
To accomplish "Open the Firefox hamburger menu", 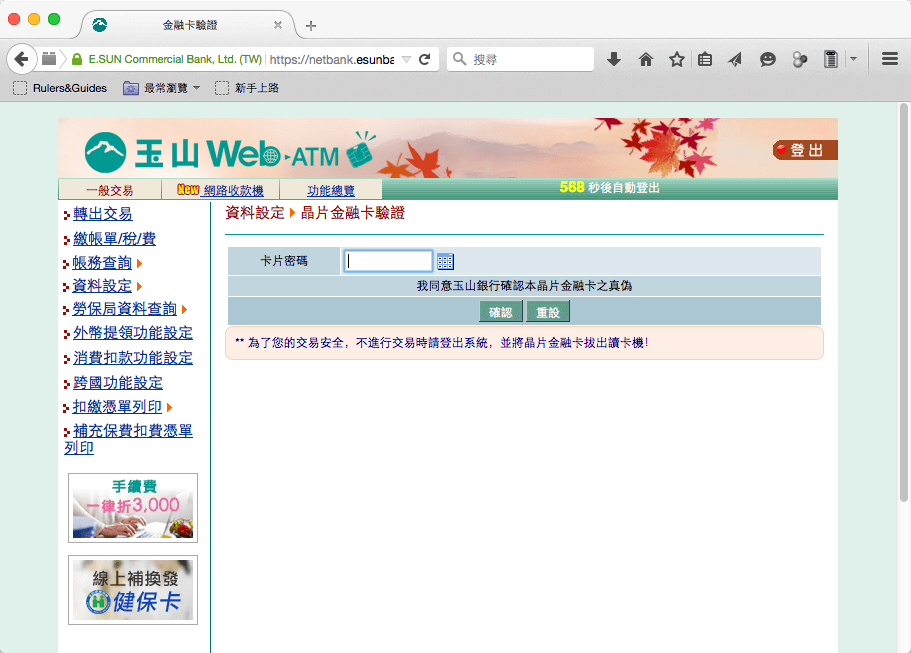I will (x=889, y=59).
